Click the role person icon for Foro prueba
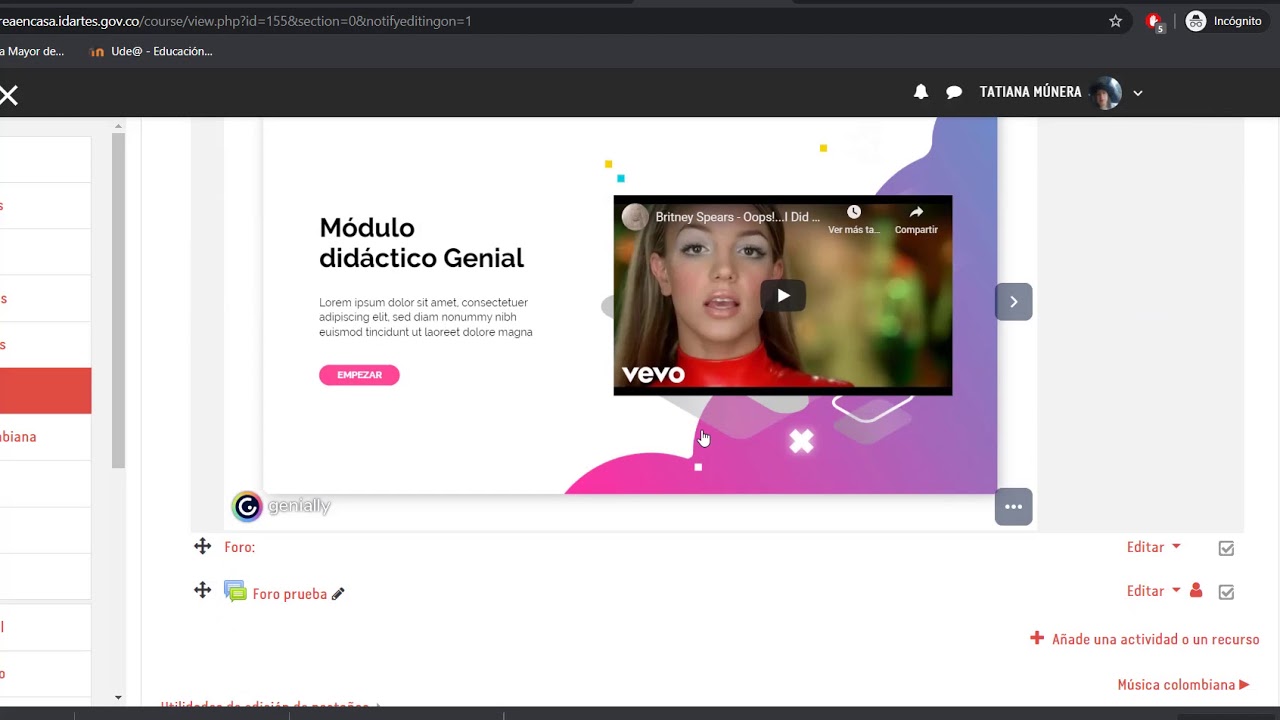Screen dimensions: 1280x720 pos(1196,590)
